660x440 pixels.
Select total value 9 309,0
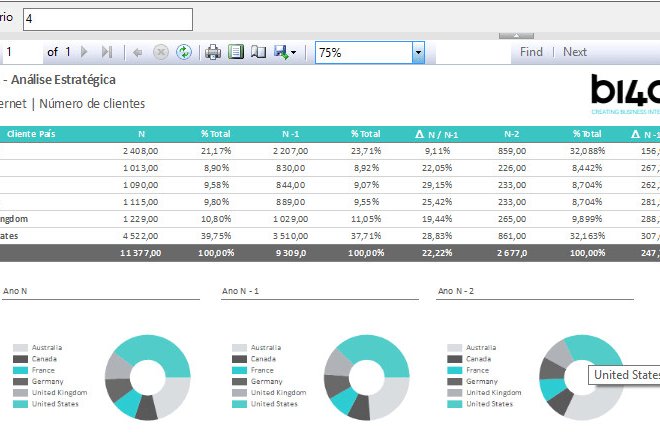click(291, 253)
